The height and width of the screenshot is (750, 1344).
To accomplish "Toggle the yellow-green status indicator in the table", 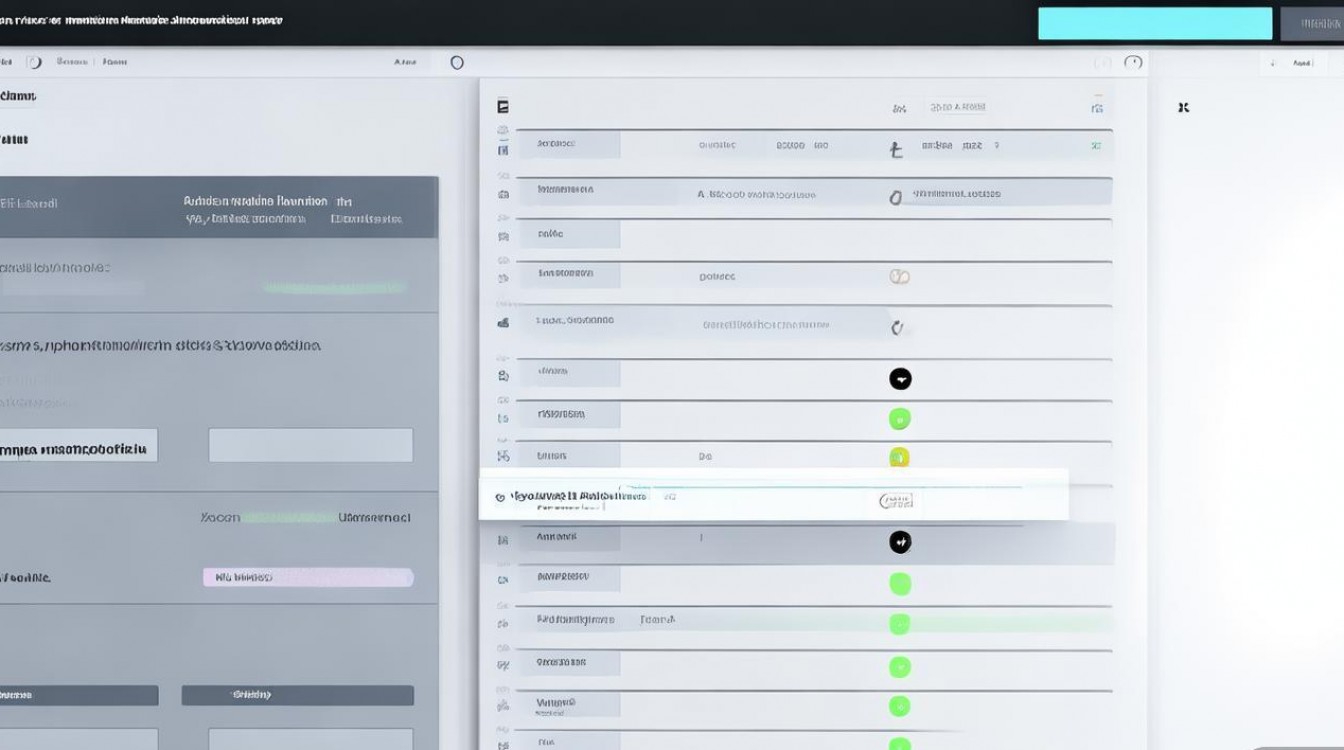I will click(x=900, y=458).
